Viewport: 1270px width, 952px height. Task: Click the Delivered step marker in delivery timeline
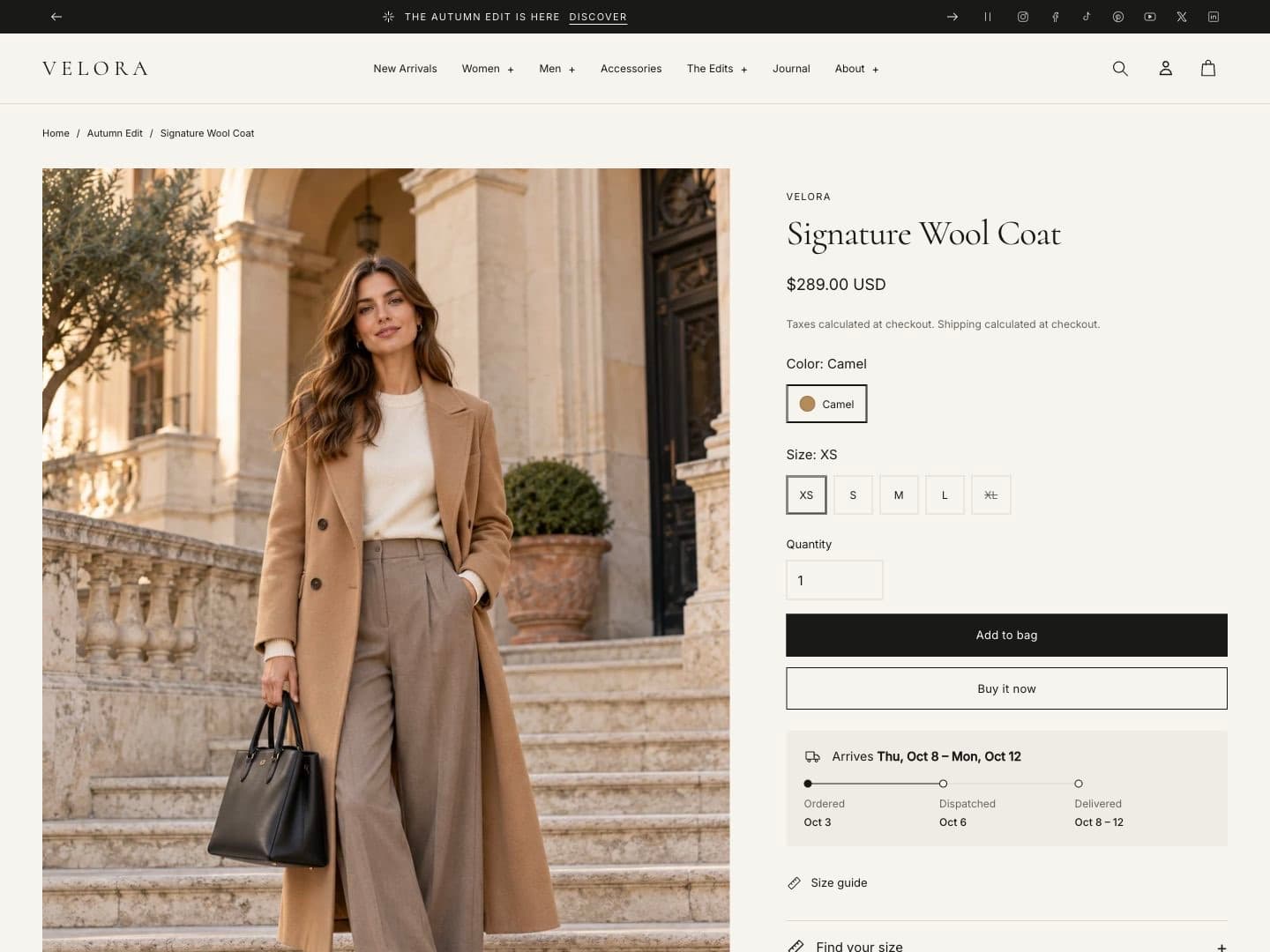1079,784
